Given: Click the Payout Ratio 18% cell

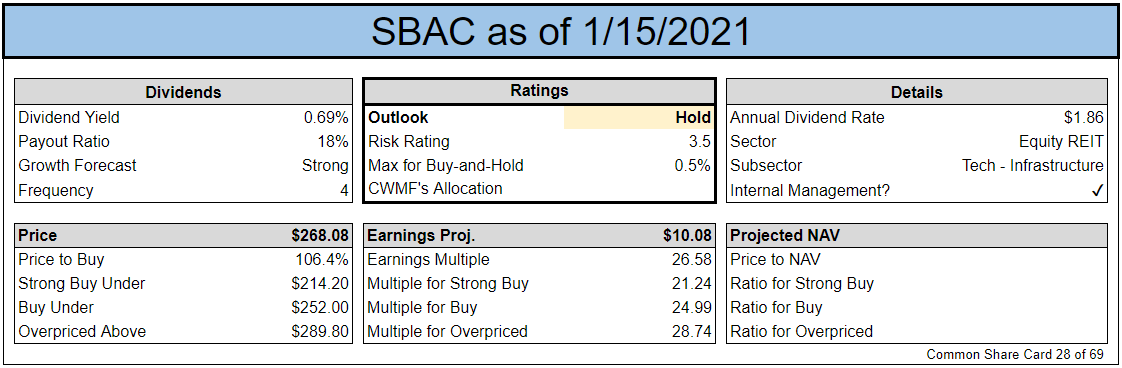Looking at the screenshot, I should 333,142.
